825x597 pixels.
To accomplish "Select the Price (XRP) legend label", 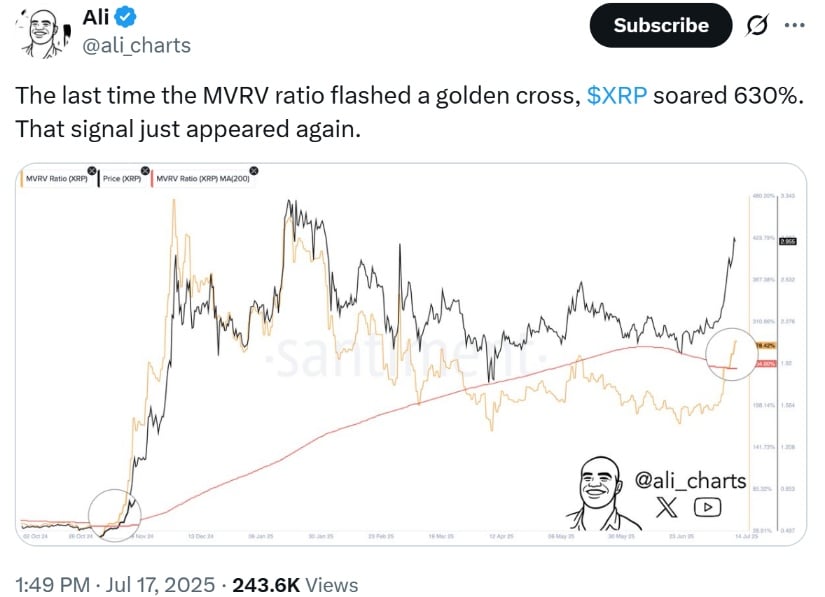I will 122,179.
